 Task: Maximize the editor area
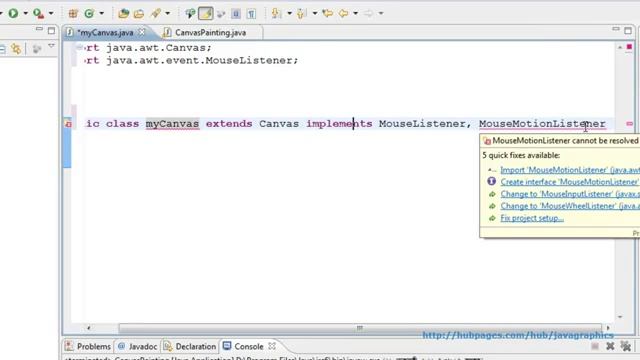(x=628, y=30)
